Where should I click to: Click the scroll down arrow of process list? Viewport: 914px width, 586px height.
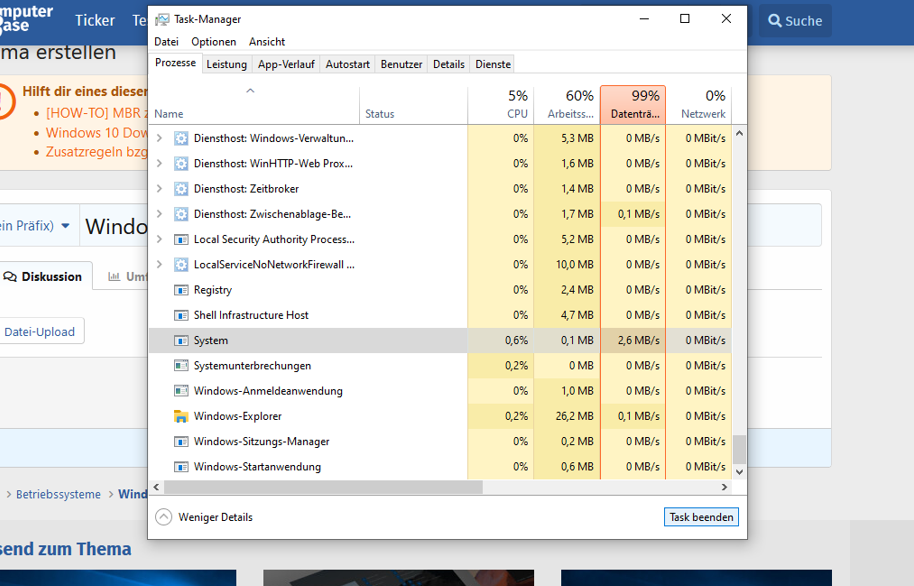pyautogui.click(x=739, y=472)
